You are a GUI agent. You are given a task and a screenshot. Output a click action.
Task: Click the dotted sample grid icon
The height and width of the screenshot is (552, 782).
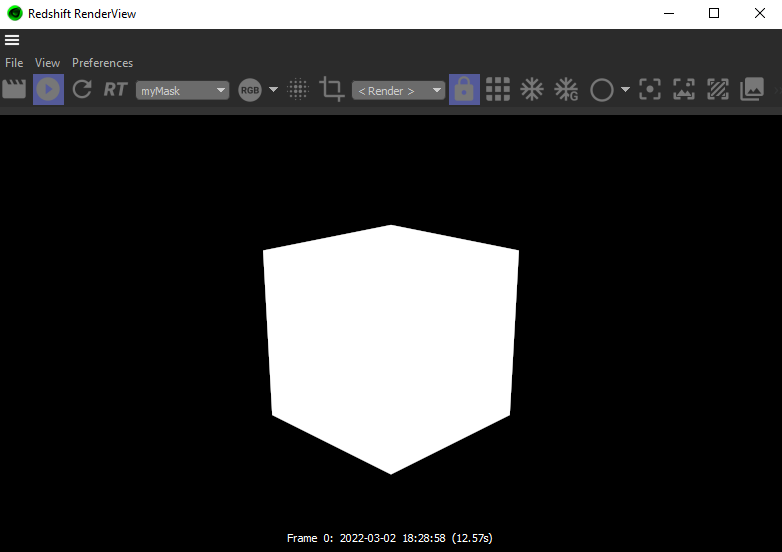298,90
